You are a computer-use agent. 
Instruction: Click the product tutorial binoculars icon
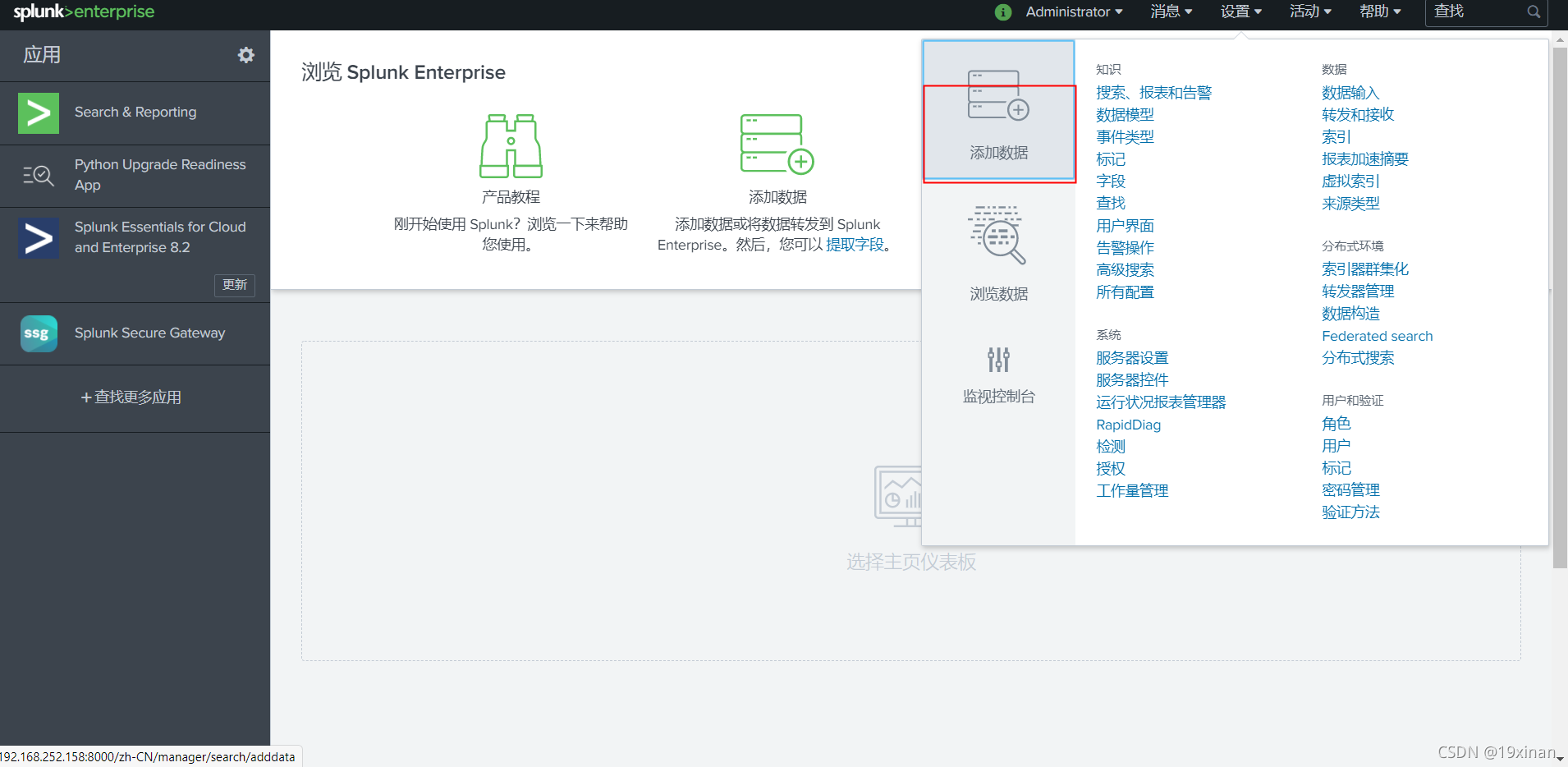click(511, 146)
